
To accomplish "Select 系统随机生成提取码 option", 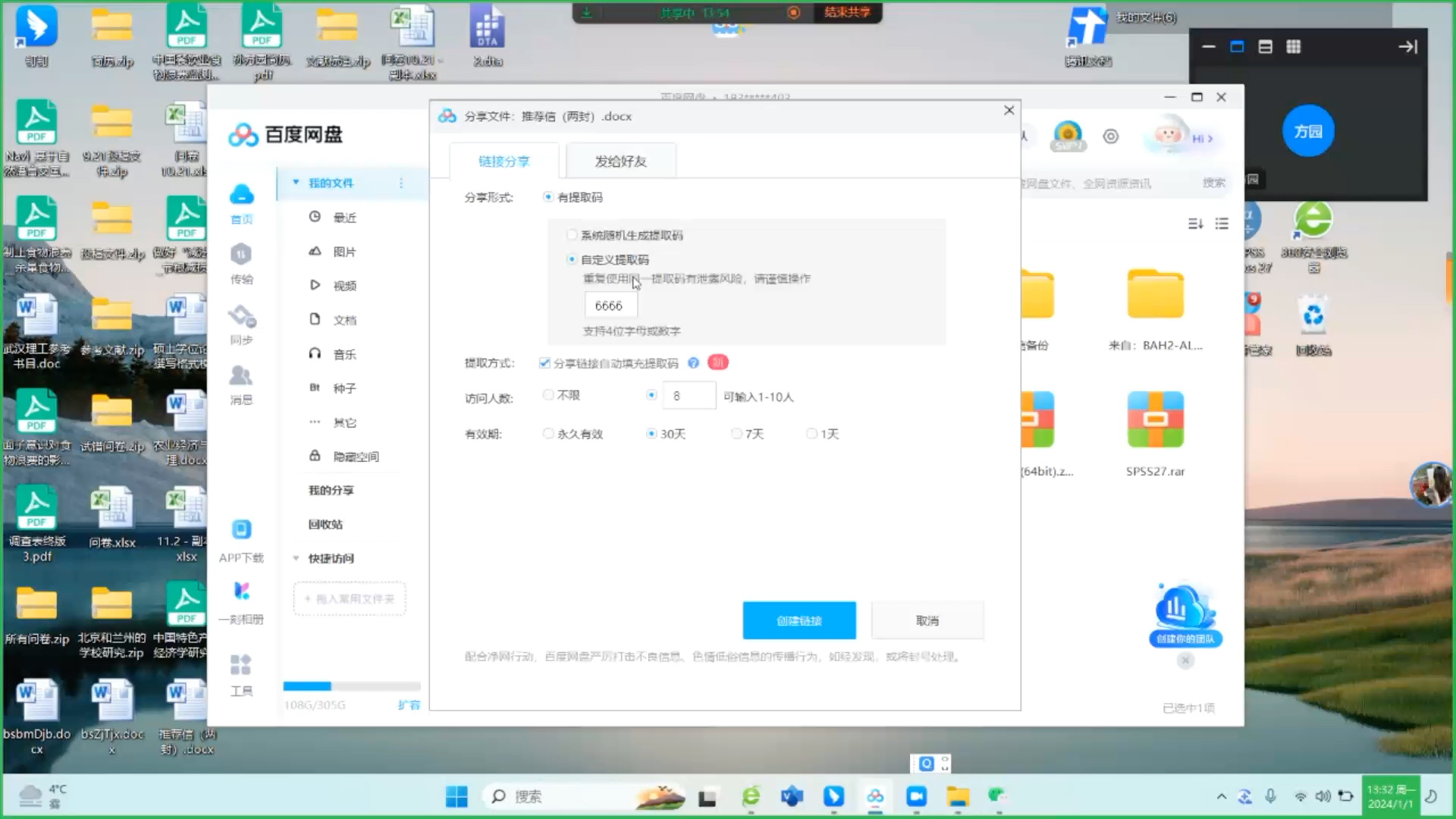I will tap(572, 234).
